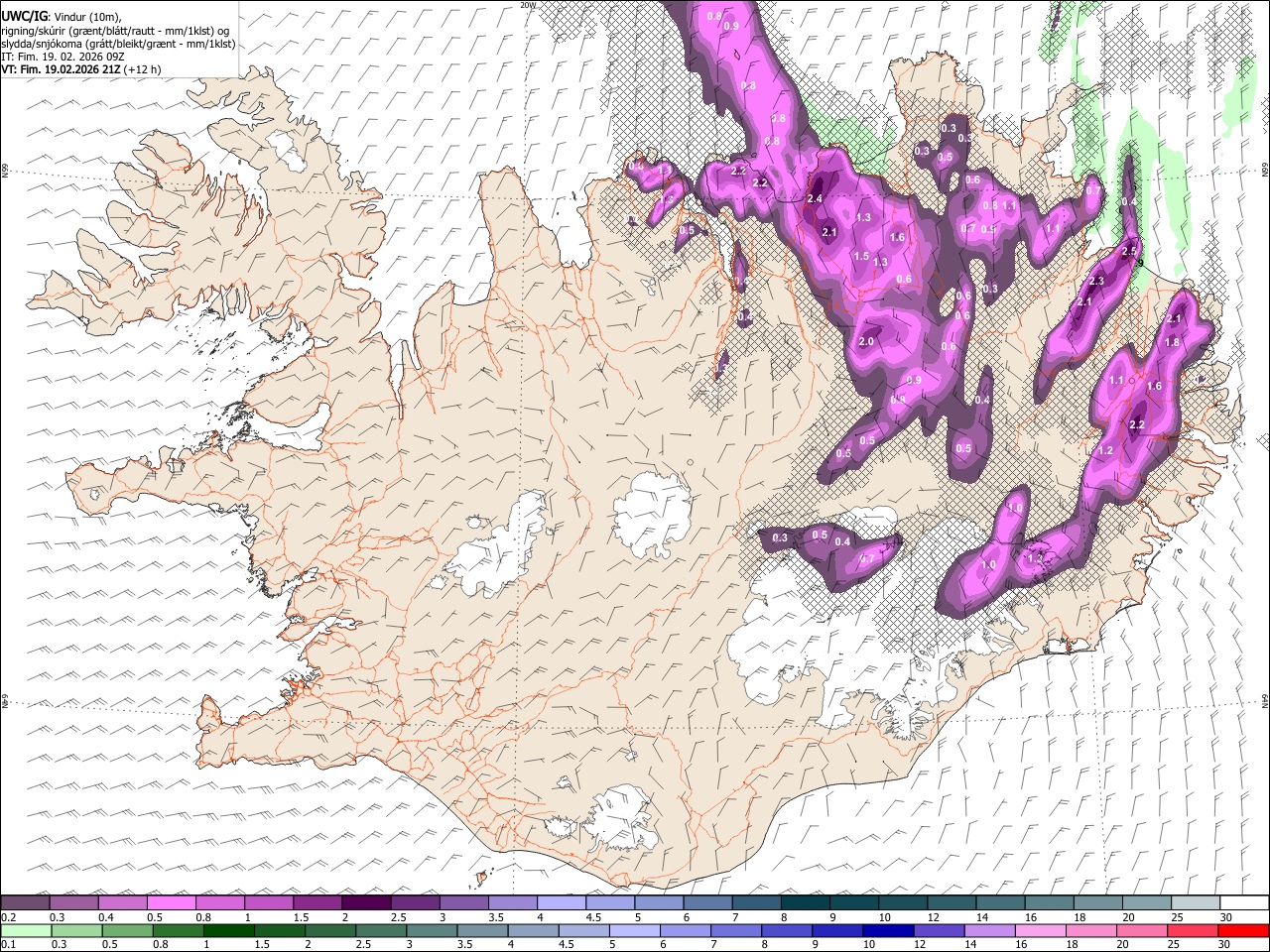Click the 'slydda/snjókoma' legend description line
Viewport: 1270px width, 952px height.
118,44
